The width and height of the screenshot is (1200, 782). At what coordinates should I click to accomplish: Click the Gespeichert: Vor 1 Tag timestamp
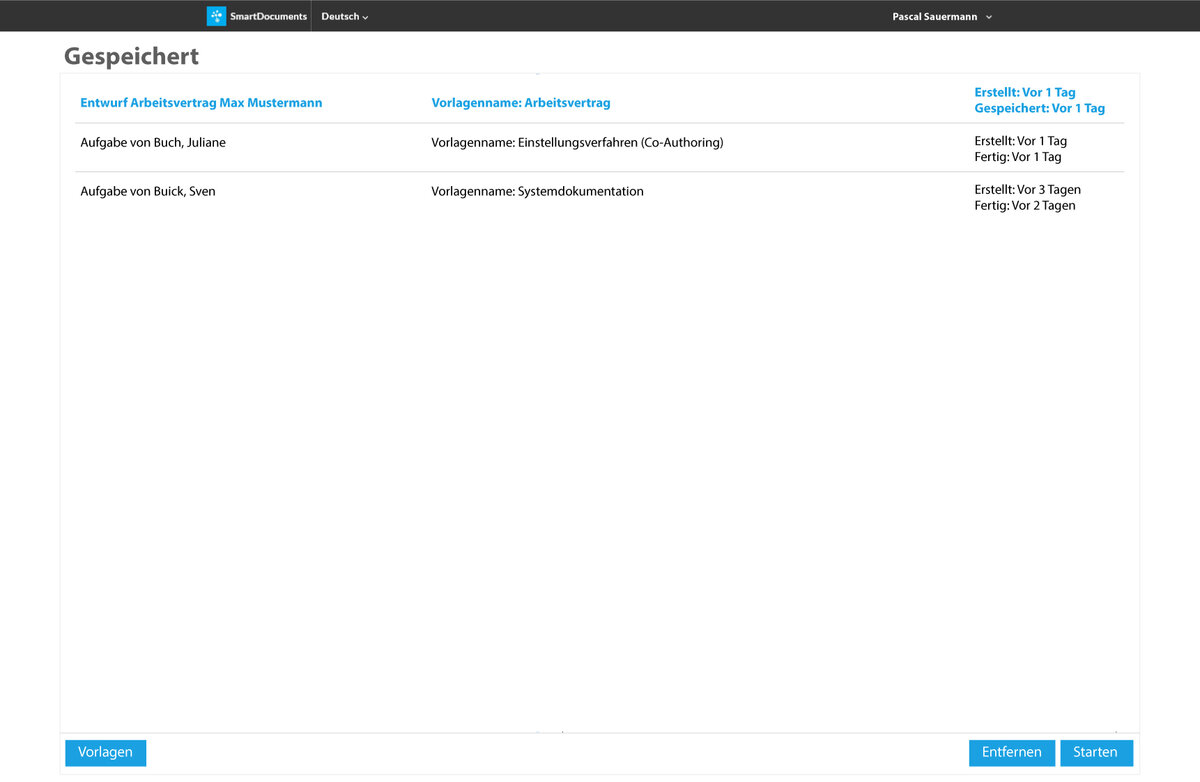(1039, 108)
